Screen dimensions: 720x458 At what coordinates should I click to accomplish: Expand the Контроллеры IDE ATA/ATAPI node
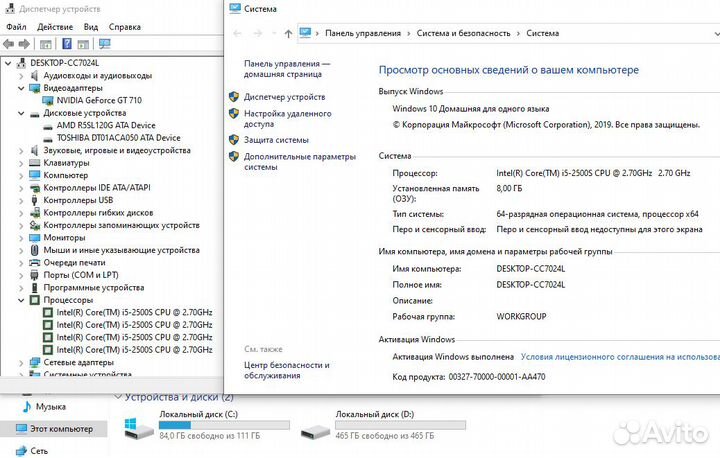21,188
